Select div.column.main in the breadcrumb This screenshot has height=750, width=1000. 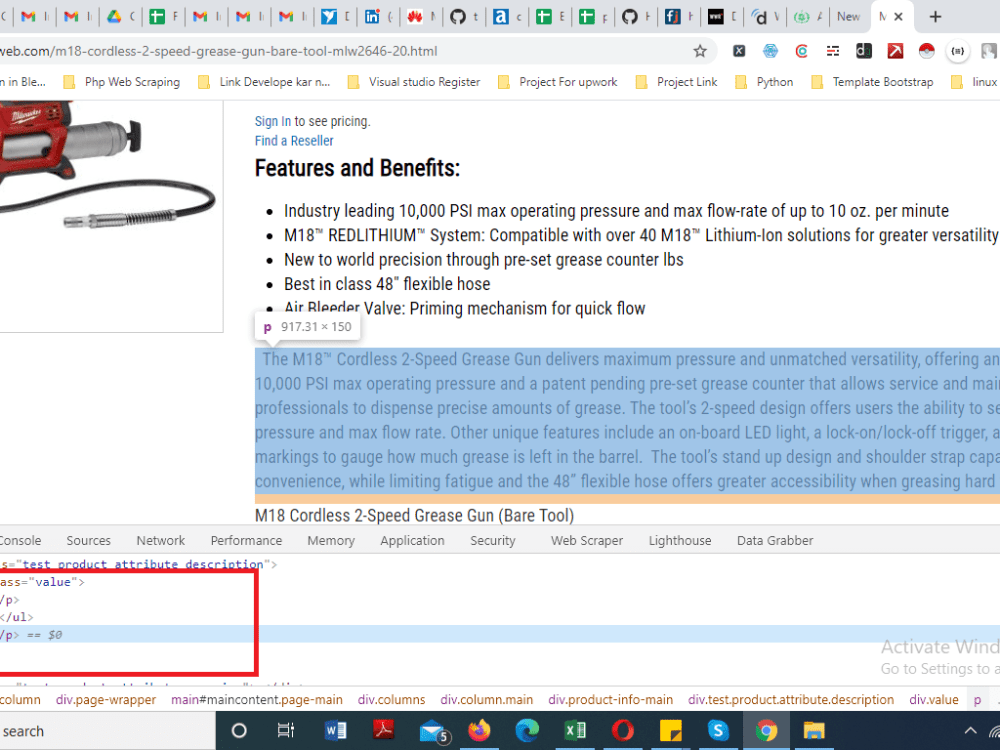(487, 700)
